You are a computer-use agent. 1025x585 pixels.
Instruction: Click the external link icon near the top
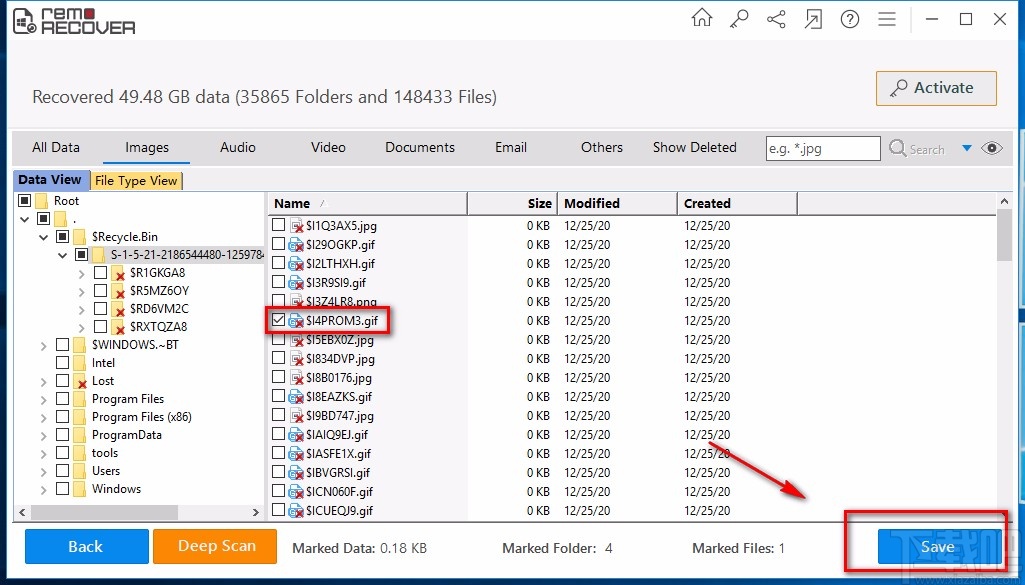[x=813, y=18]
